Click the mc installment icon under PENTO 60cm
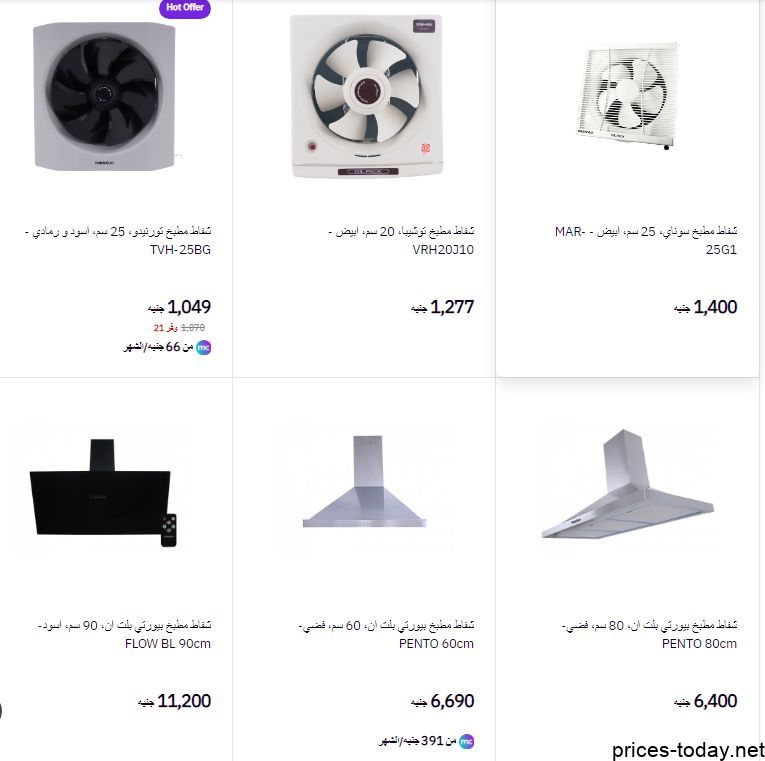This screenshot has height=761, width=765. tap(466, 741)
